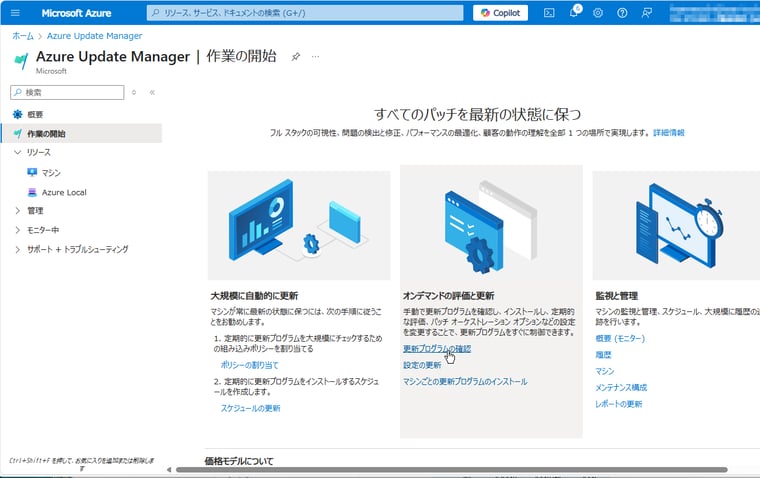Open マシンごとの更新プログラムのインストール link
Image resolution: width=760 pixels, height=478 pixels.
tap(465, 382)
